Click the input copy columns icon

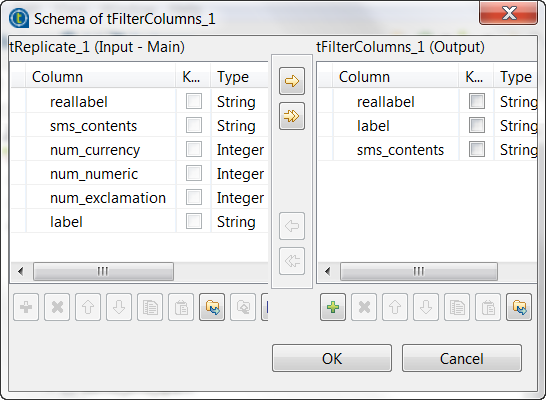(150, 307)
